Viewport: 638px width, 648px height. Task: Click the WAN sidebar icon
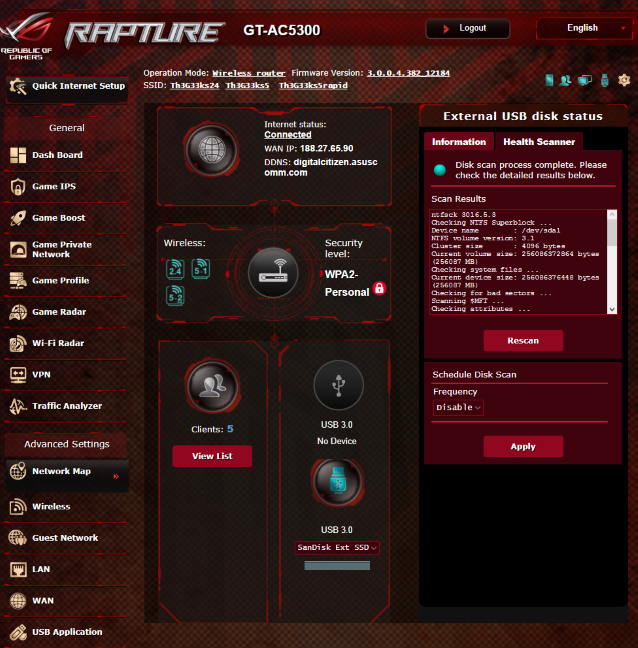pos(18,601)
